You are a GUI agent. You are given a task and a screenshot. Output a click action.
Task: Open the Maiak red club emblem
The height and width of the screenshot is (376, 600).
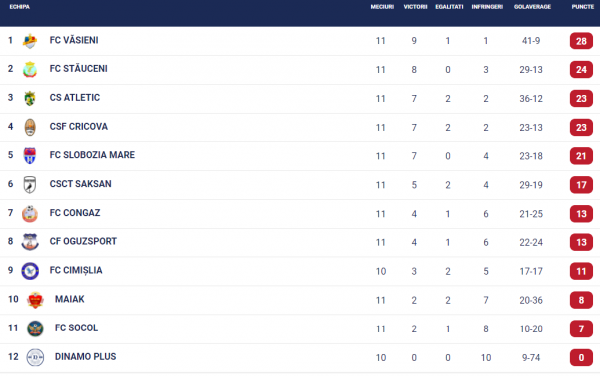point(35,300)
